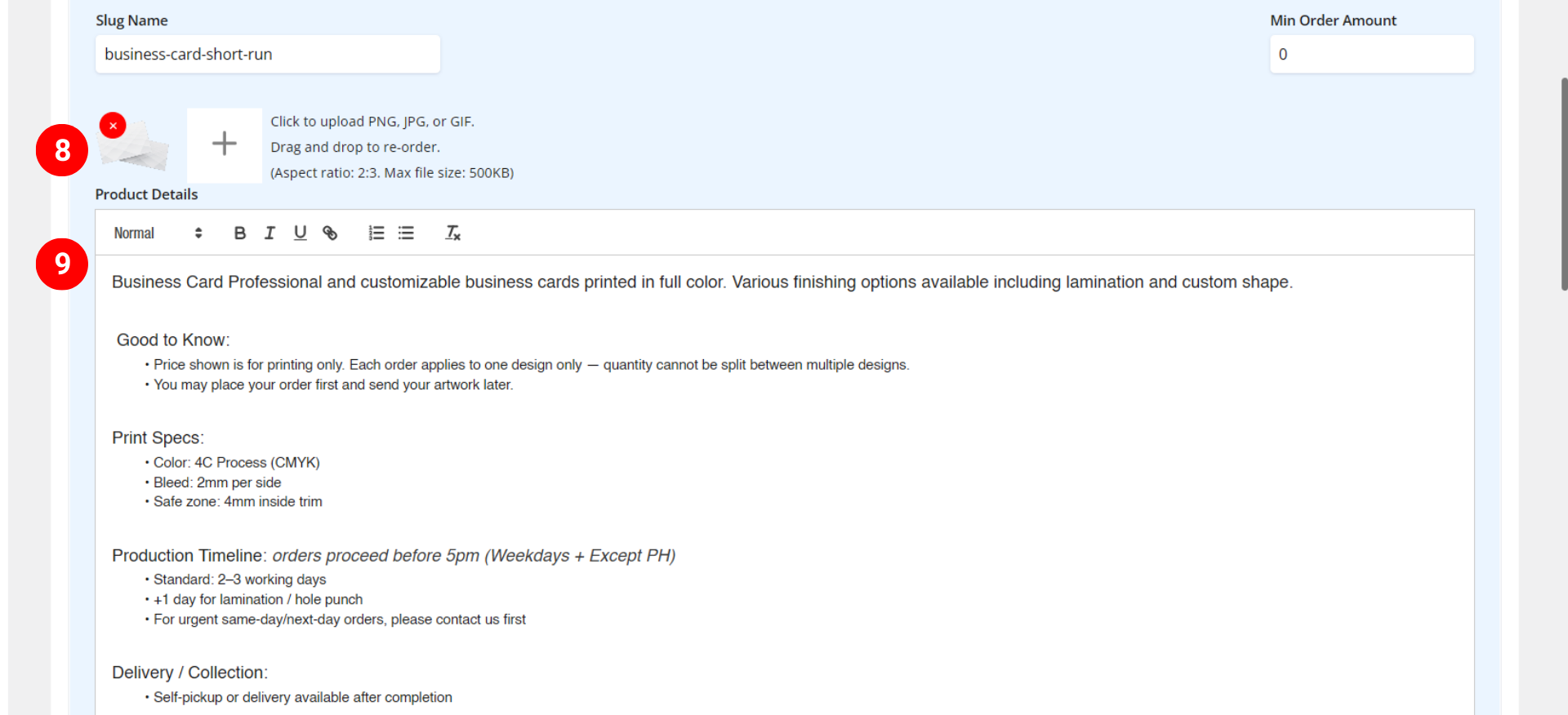Start a bulleted list
Screen dimensions: 1568x715
point(406,233)
